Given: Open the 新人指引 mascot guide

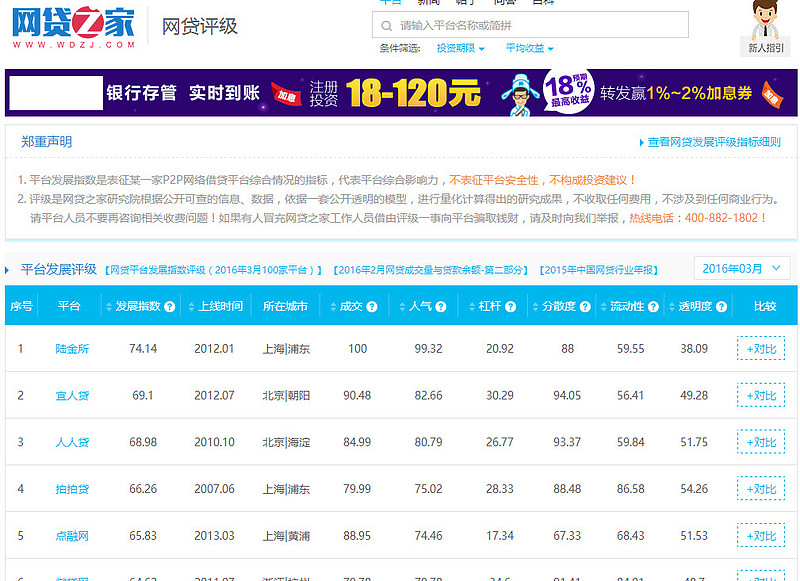Looking at the screenshot, I should pyautogui.click(x=765, y=28).
